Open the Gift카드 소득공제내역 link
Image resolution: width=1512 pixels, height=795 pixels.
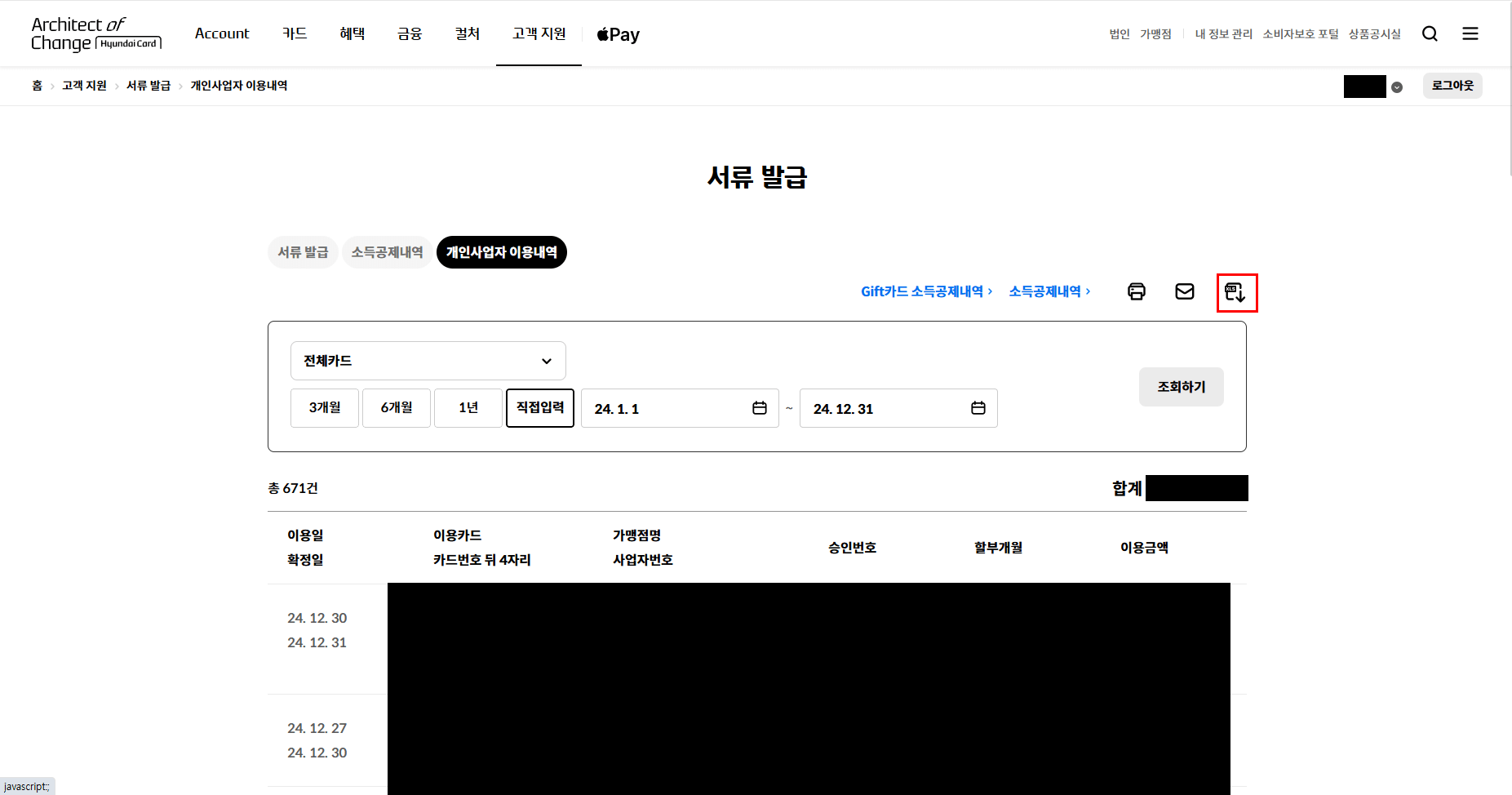coord(924,291)
